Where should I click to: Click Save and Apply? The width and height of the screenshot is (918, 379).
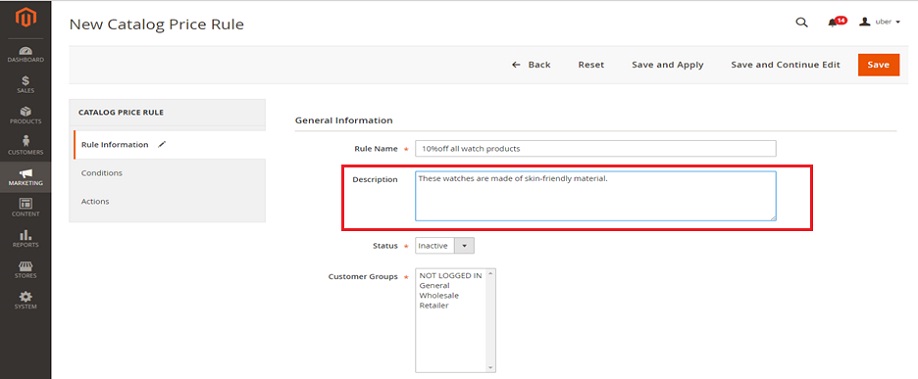667,65
